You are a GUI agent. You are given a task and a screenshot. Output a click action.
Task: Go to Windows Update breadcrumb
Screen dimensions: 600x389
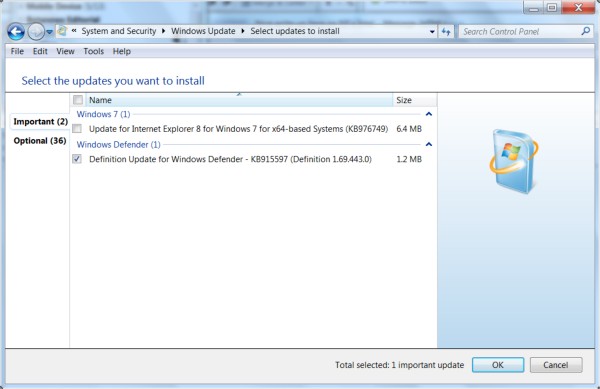tap(203, 31)
